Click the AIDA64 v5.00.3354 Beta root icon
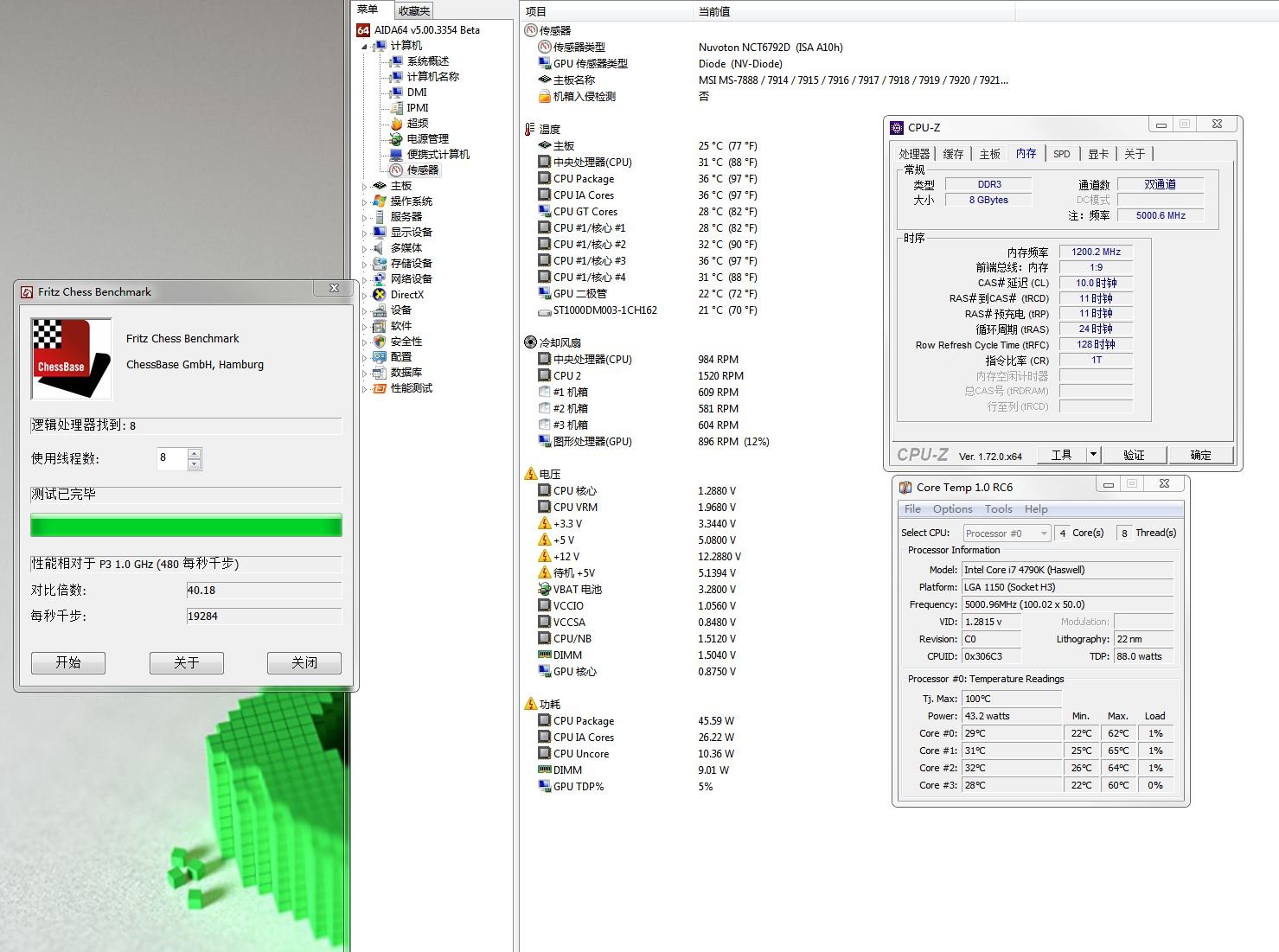The image size is (1279, 952). coord(363,29)
